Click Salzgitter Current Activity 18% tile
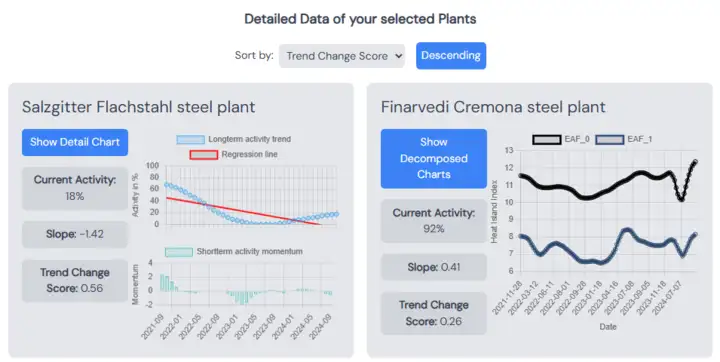 tap(75, 188)
